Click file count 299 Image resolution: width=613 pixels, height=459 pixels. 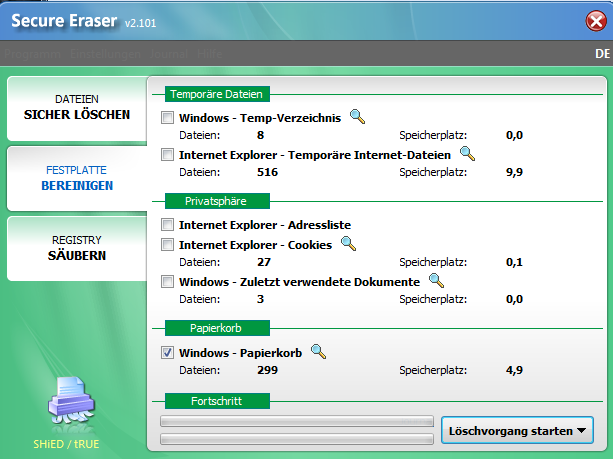tap(267, 370)
